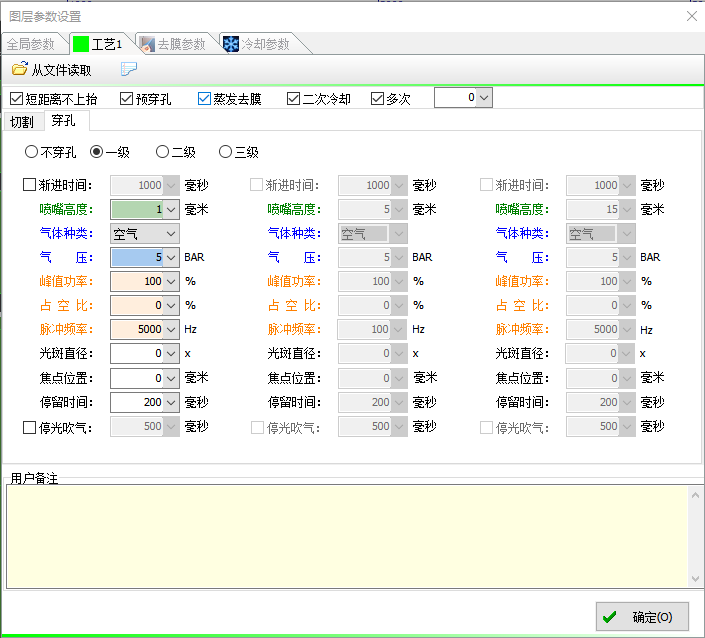Screen dimensions: 705x638
Task: Click the BAR unit next to first-level 气压
Action: [194, 258]
